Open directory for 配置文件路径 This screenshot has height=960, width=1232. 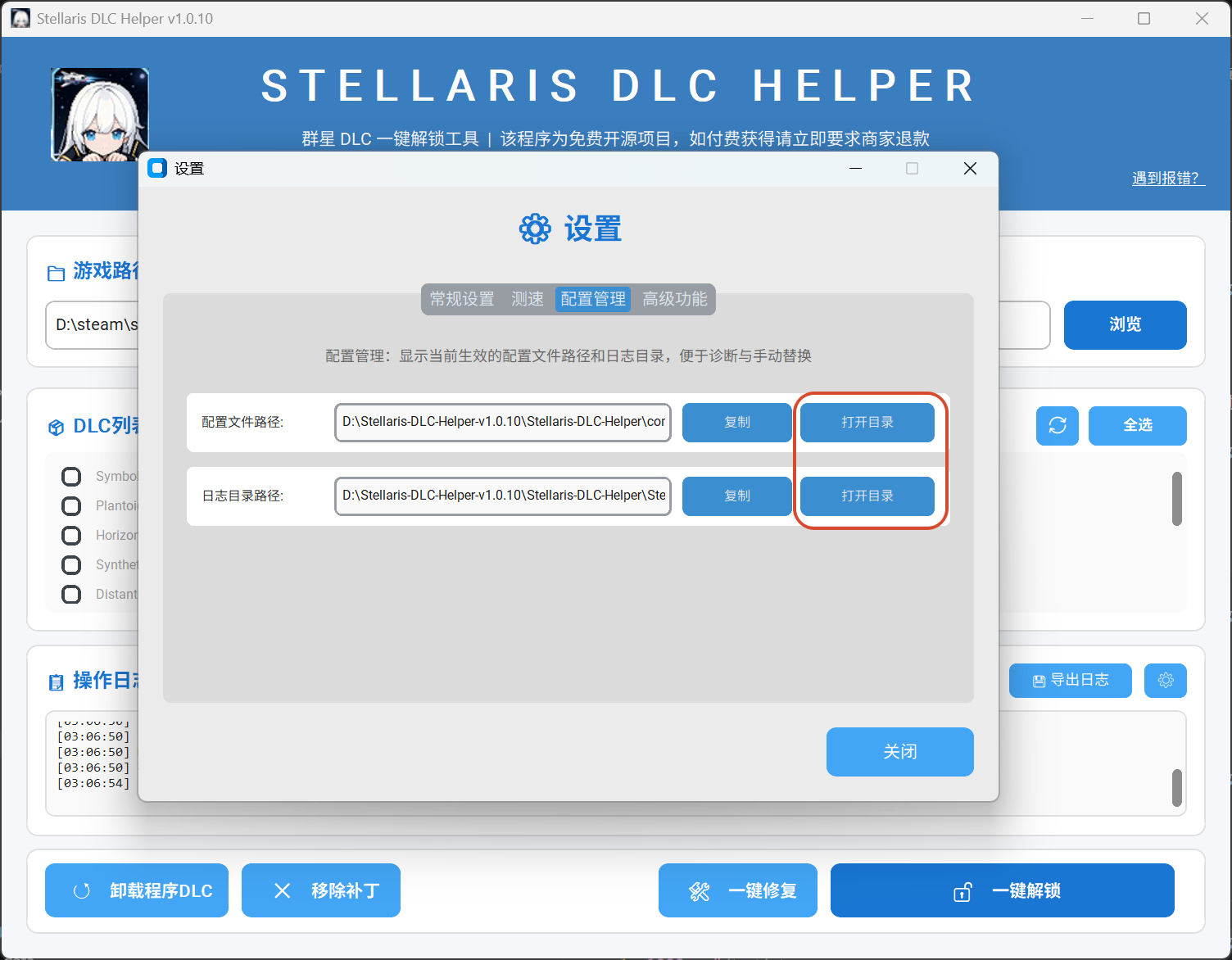pyautogui.click(x=867, y=423)
